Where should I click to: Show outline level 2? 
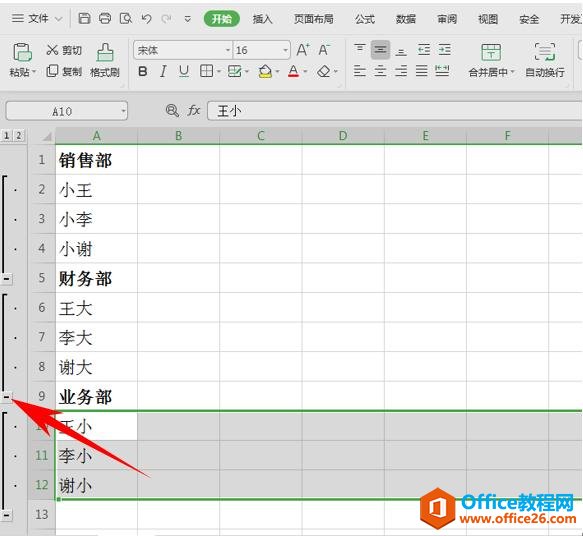[19, 136]
